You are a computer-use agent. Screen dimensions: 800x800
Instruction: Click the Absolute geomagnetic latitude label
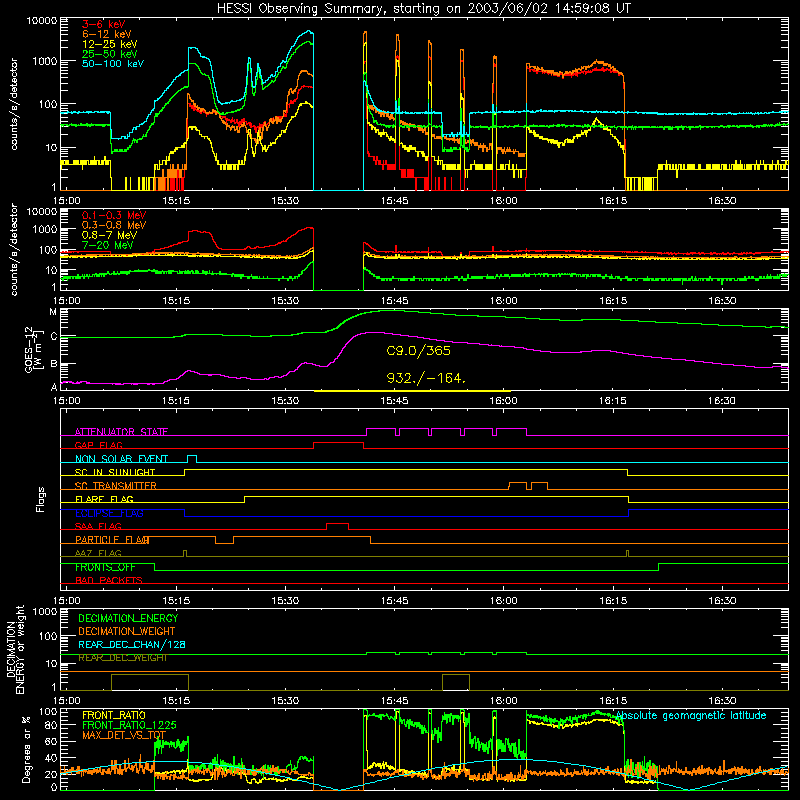(x=691, y=715)
